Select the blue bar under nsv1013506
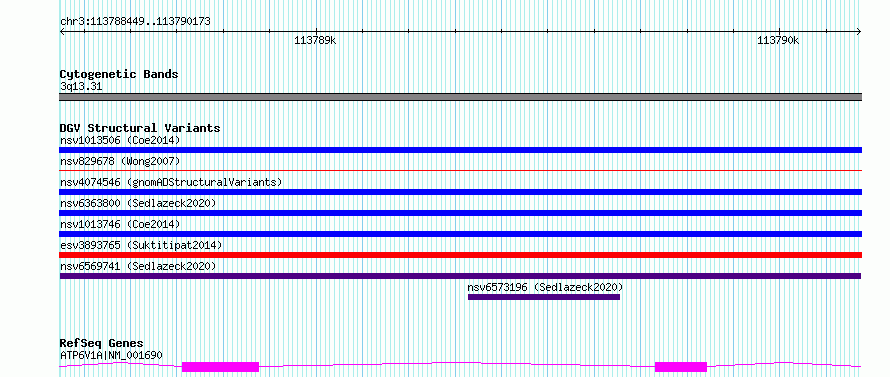The width and height of the screenshot is (890, 377). point(460,150)
